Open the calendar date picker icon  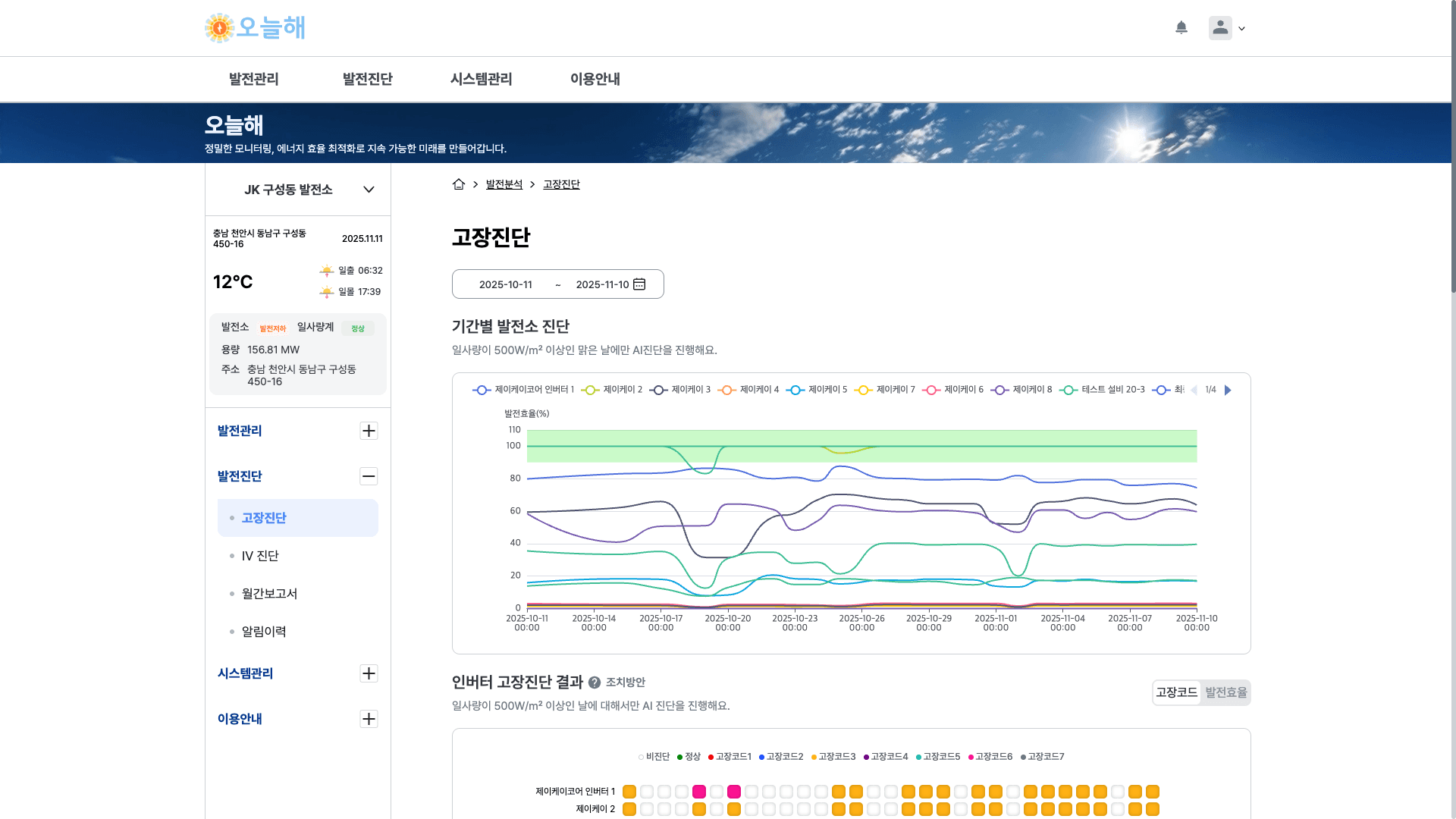click(639, 284)
